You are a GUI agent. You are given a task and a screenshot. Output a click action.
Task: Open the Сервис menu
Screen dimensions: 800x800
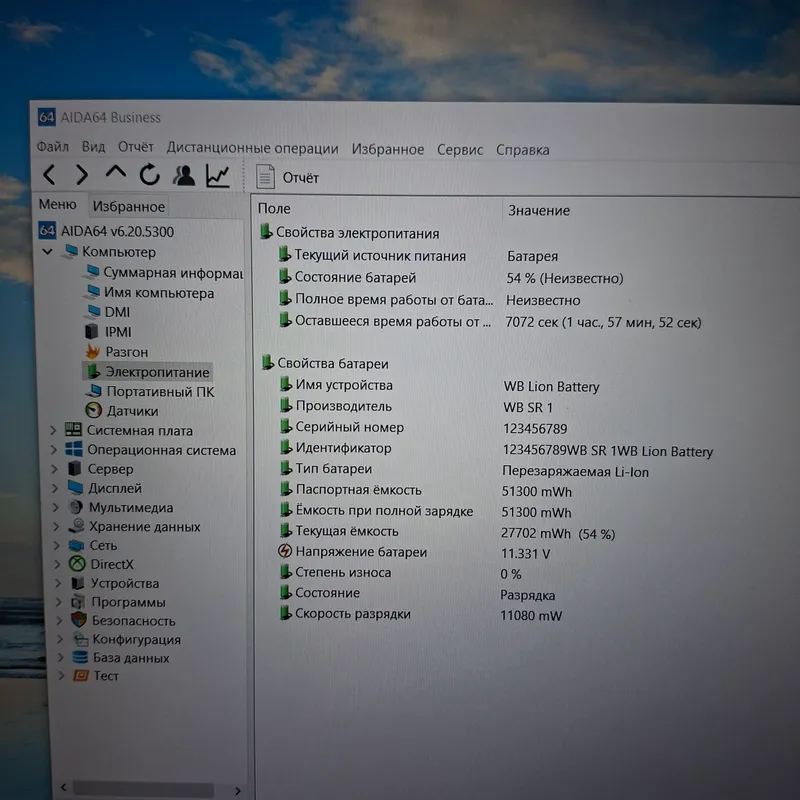tap(460, 149)
